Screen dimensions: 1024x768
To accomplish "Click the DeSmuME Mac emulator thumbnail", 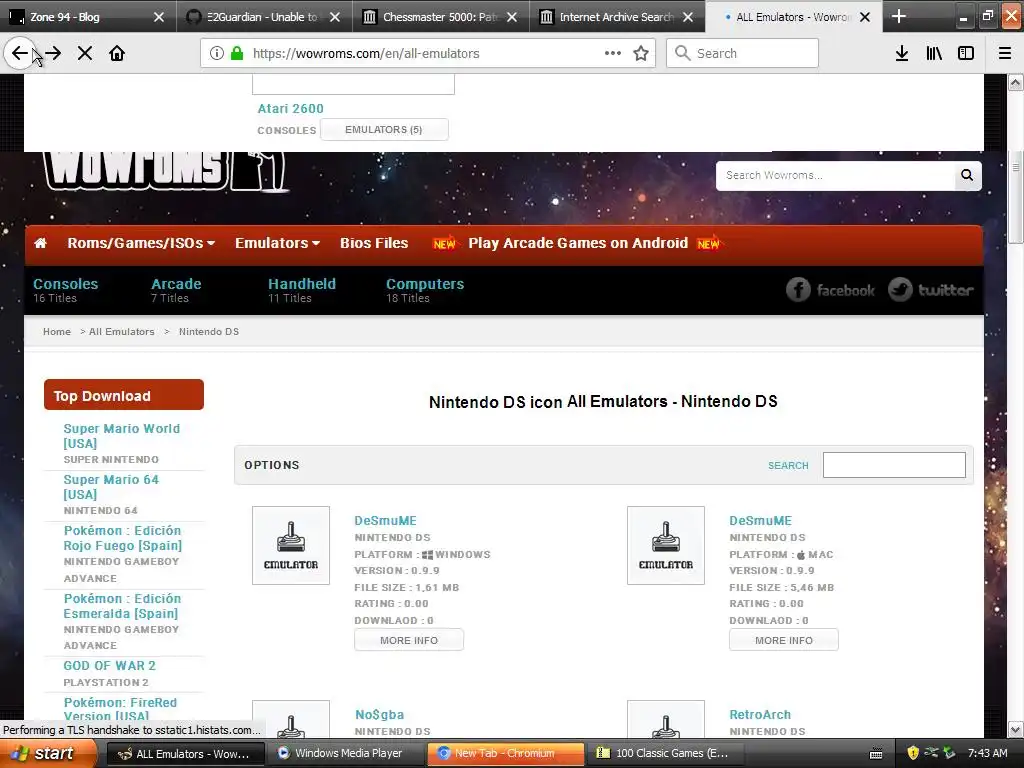I will (x=665, y=545).
